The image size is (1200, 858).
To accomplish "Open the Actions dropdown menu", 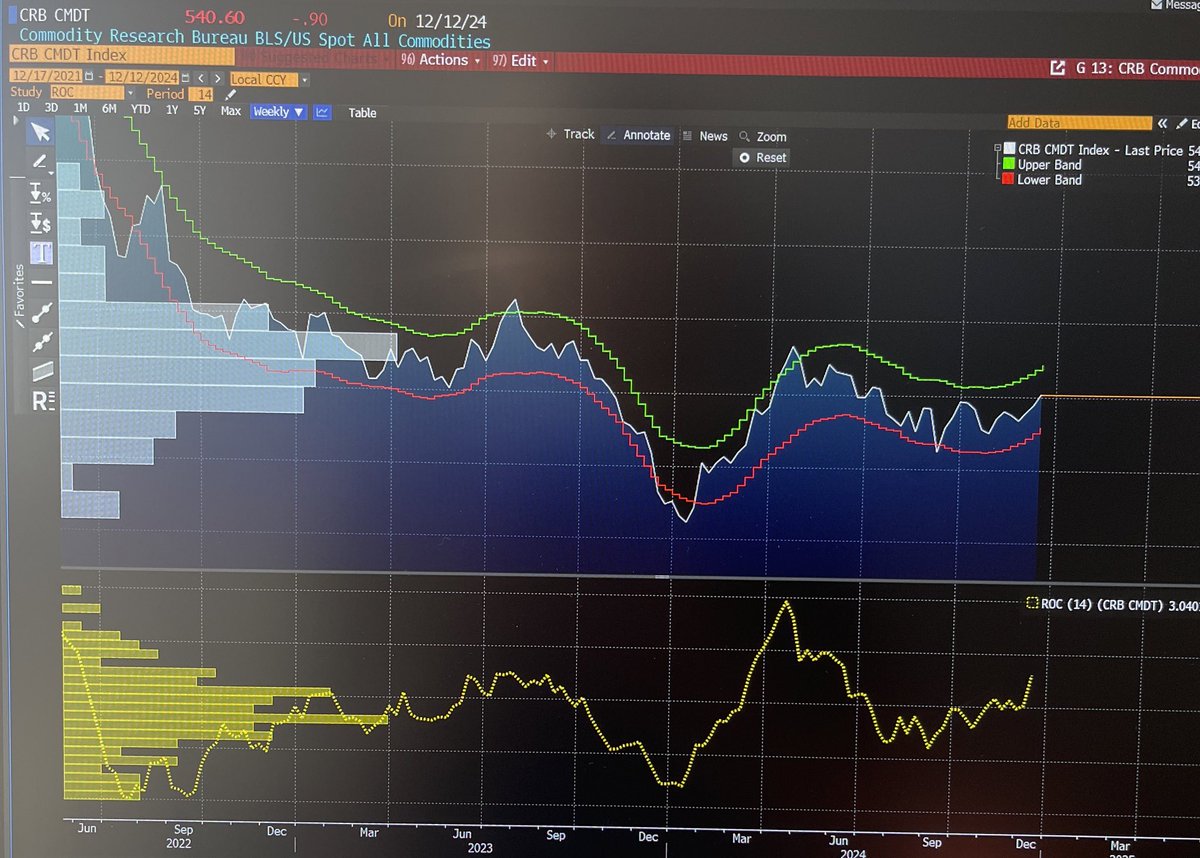I will (x=440, y=60).
